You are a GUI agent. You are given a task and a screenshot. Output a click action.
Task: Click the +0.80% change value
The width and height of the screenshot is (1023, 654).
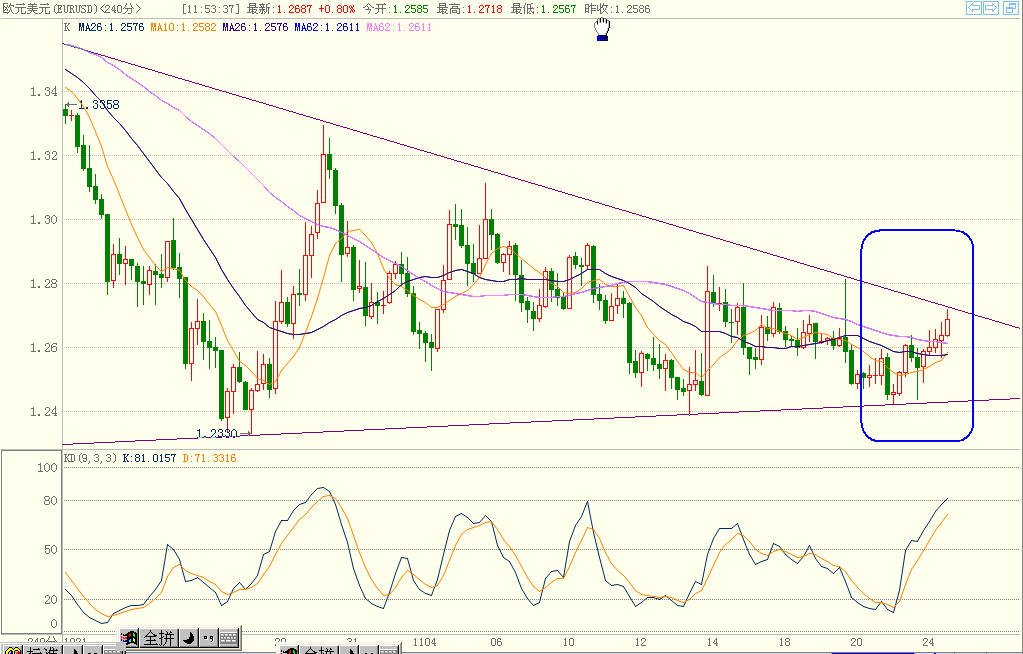(337, 9)
